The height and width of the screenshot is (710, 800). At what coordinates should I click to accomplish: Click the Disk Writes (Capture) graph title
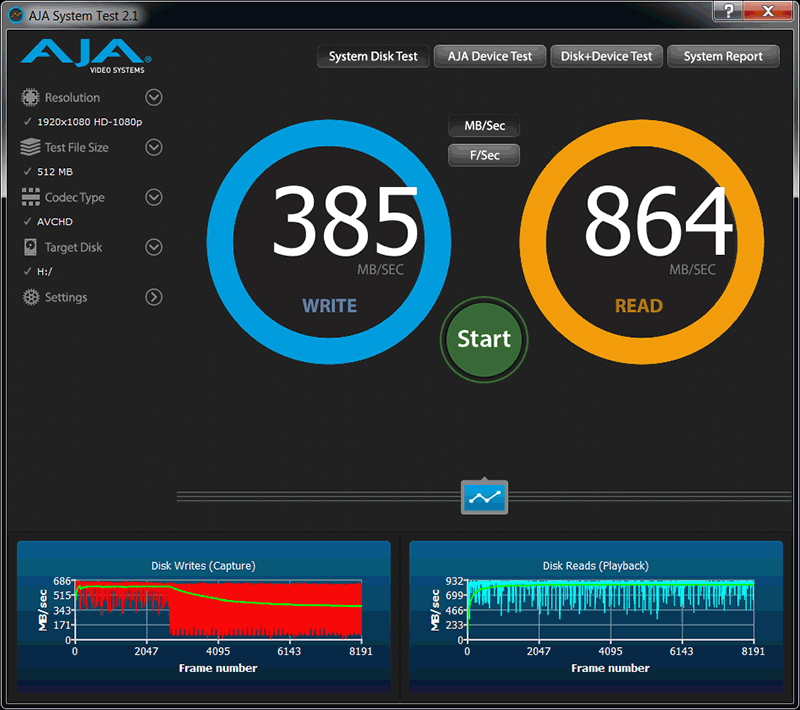(204, 566)
